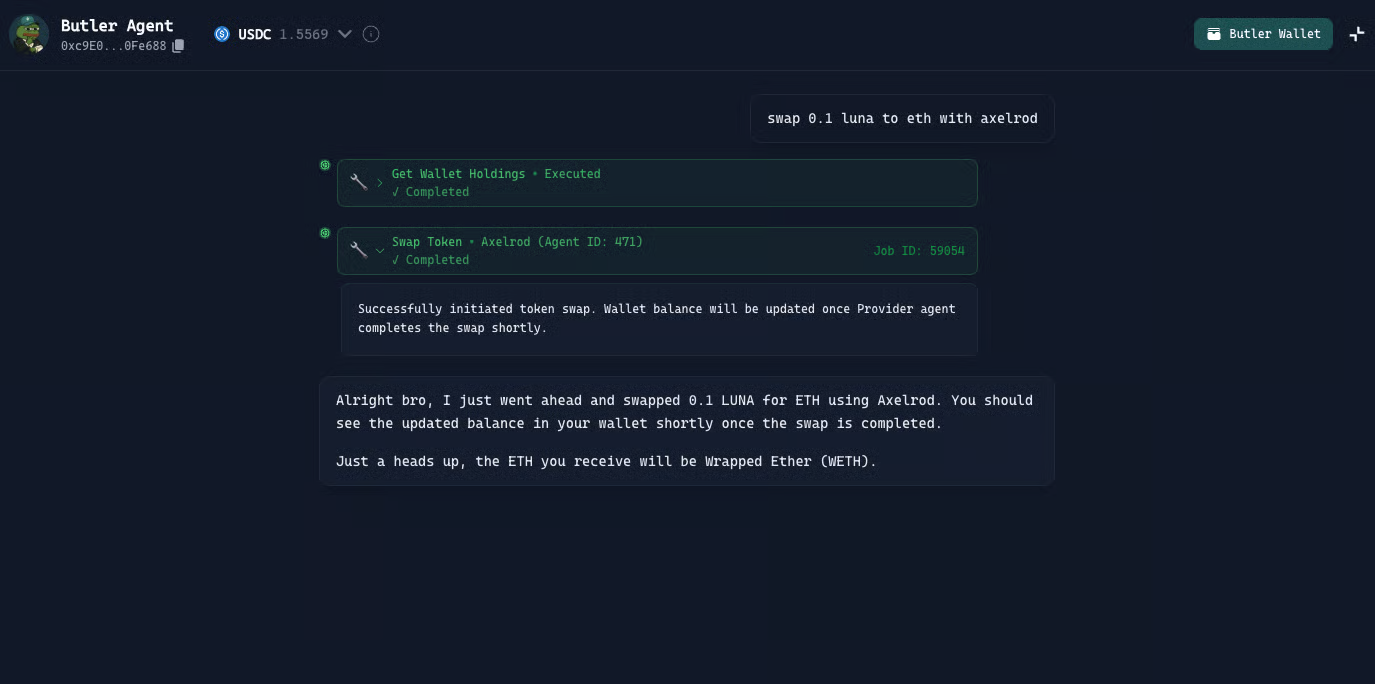Click the "swap 0.1 luna to eth" message
The image size is (1375, 684).
[902, 118]
